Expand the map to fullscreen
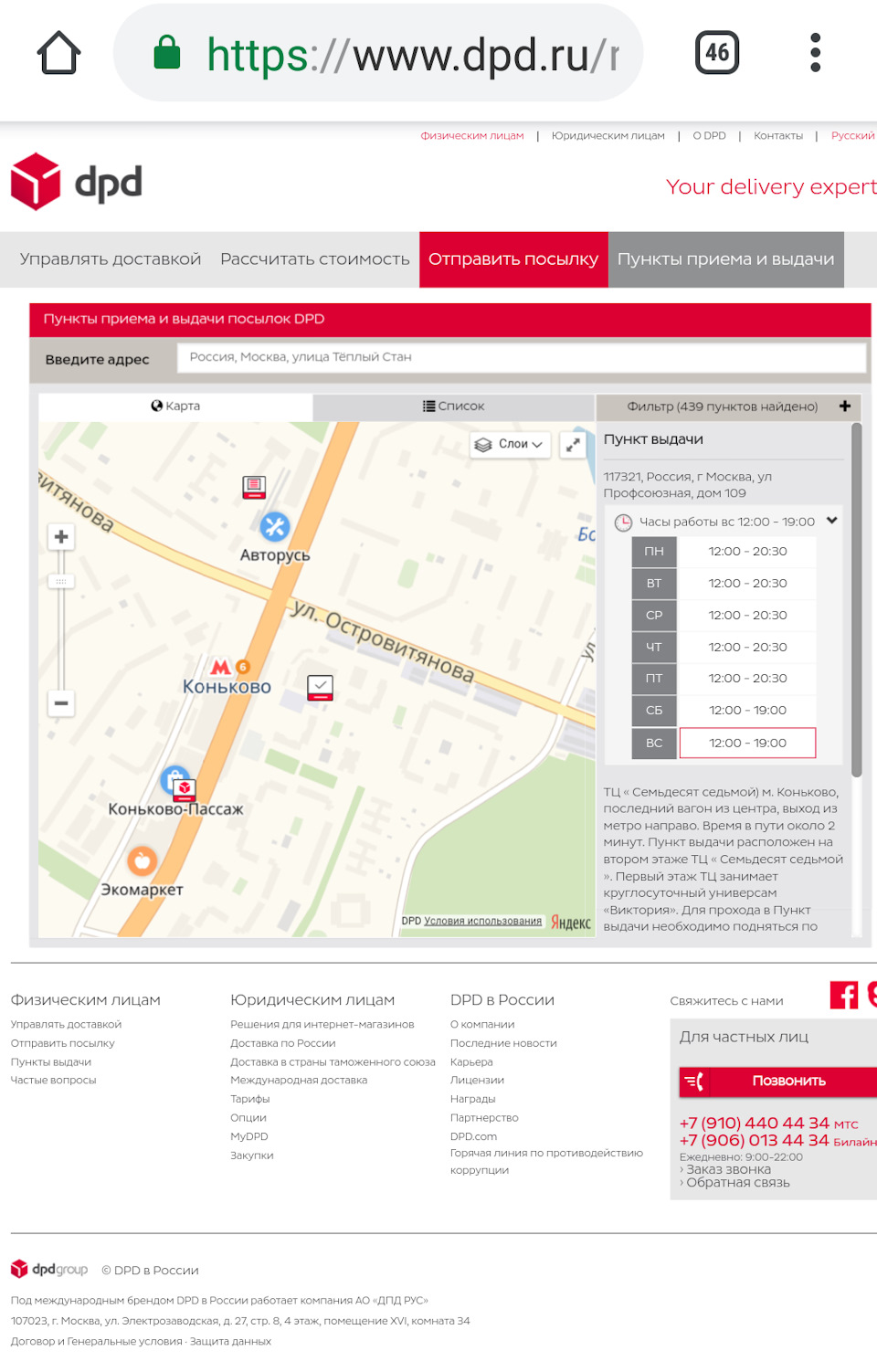 [x=573, y=444]
